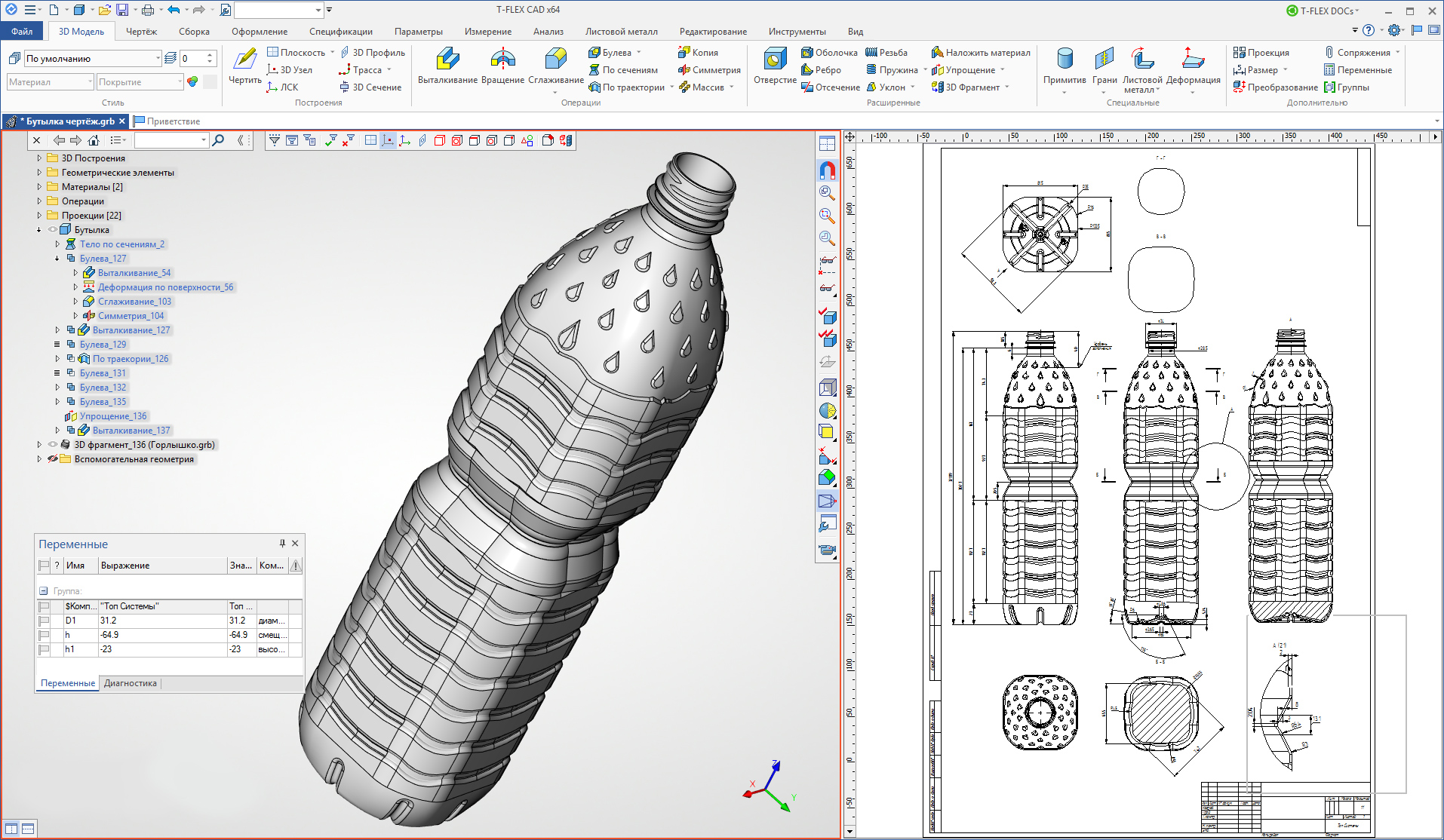Switch to the Чертёж ribbon tab
This screenshot has height=840, width=1444.
pyautogui.click(x=141, y=32)
